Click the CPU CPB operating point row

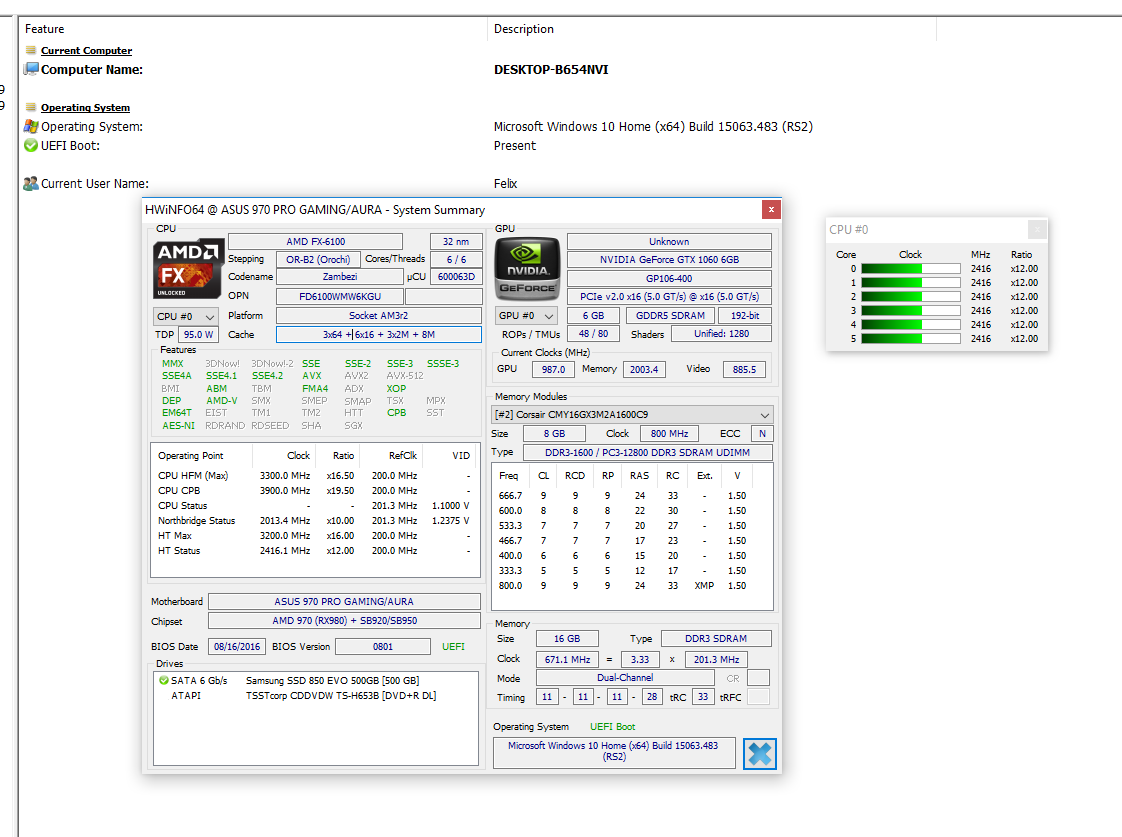click(315, 491)
